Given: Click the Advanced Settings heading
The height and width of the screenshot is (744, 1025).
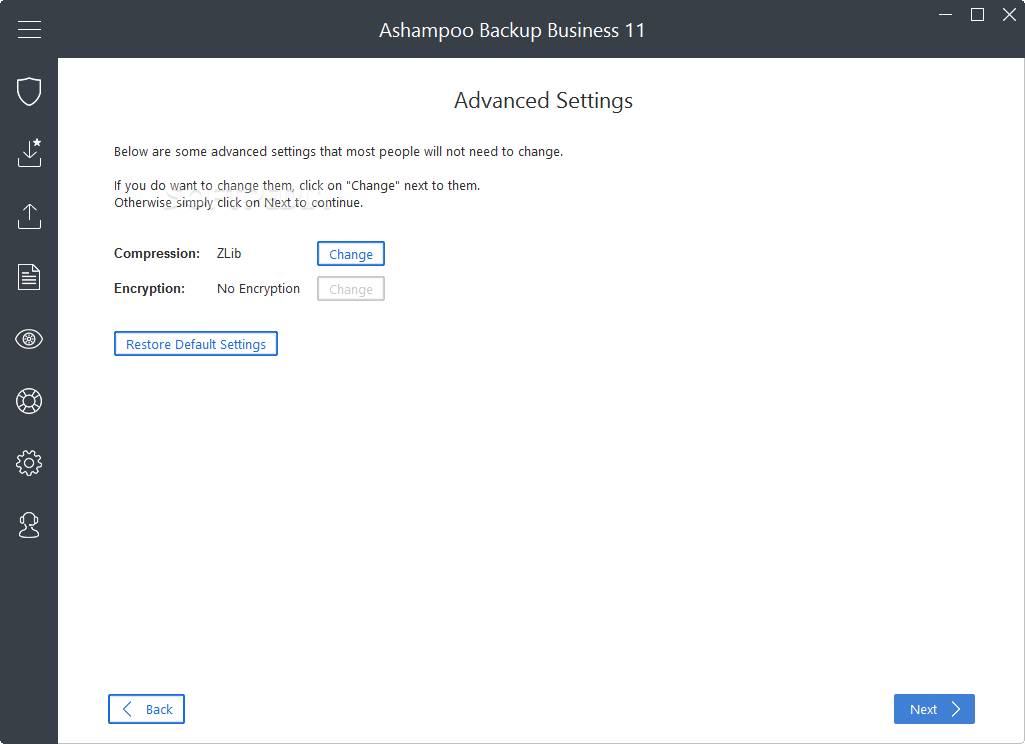Looking at the screenshot, I should coord(543,101).
